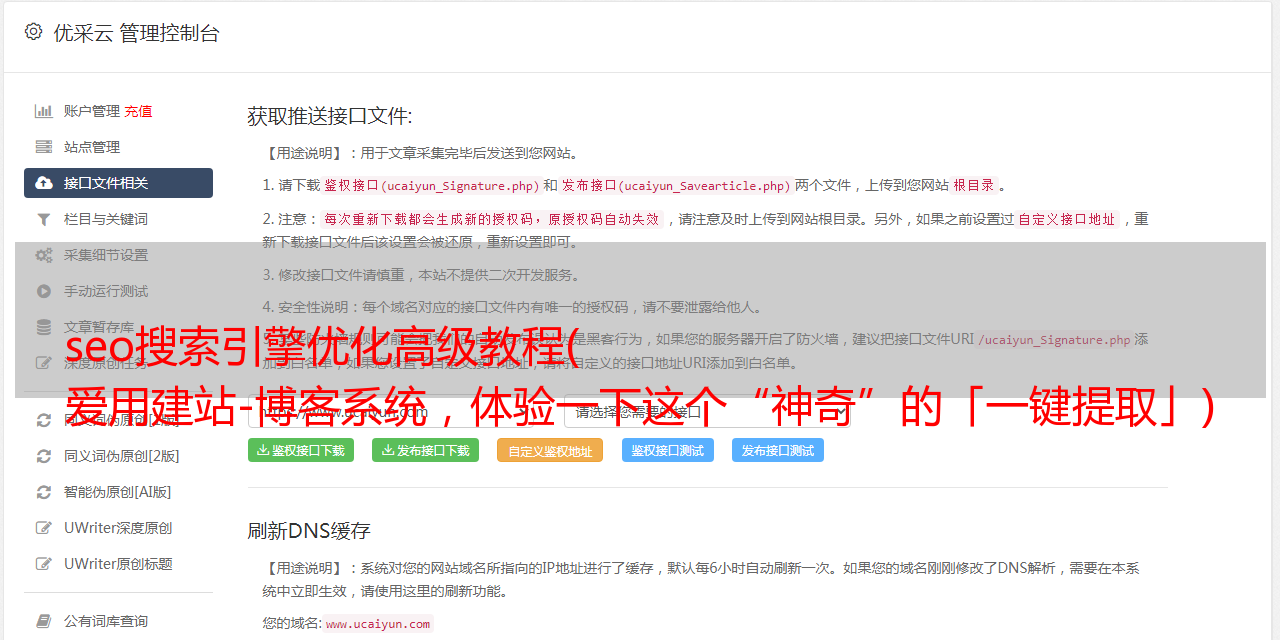Open 采集细节设置 via its gears icon
This screenshot has height=640, width=1280.
coord(44,255)
